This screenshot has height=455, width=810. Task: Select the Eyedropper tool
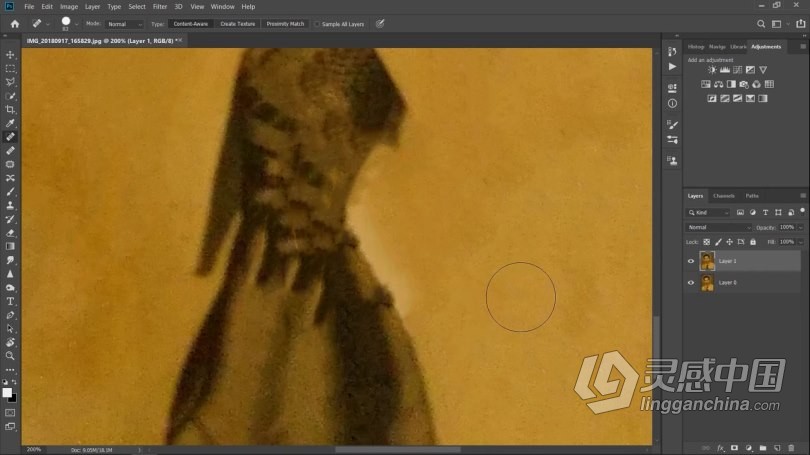click(x=10, y=123)
